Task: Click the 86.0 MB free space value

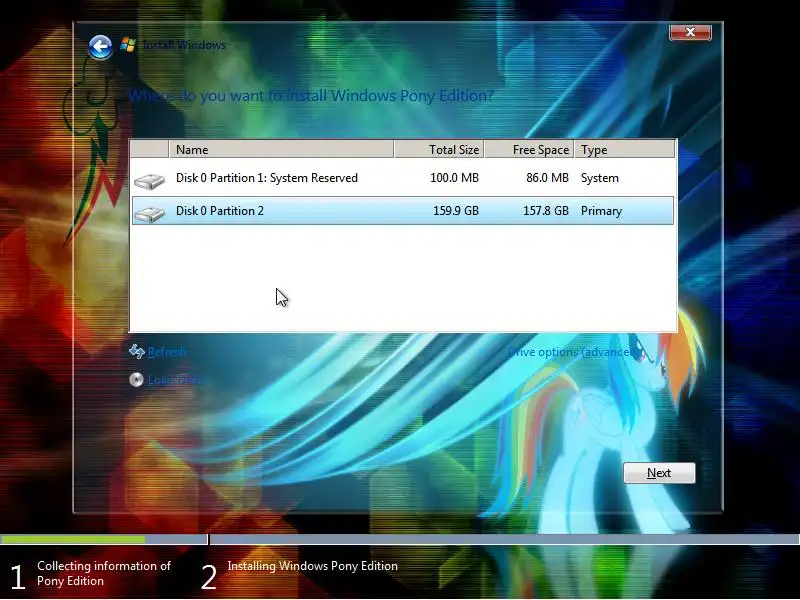Action: coord(547,178)
